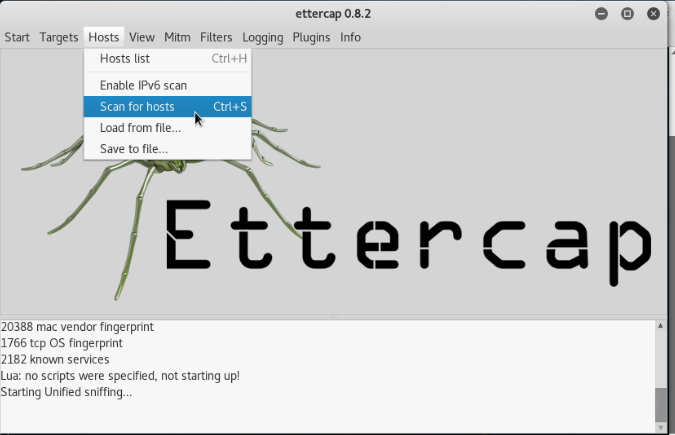Viewport: 675px width, 435px height.
Task: Maximize the ettercap window
Action: pos(627,14)
